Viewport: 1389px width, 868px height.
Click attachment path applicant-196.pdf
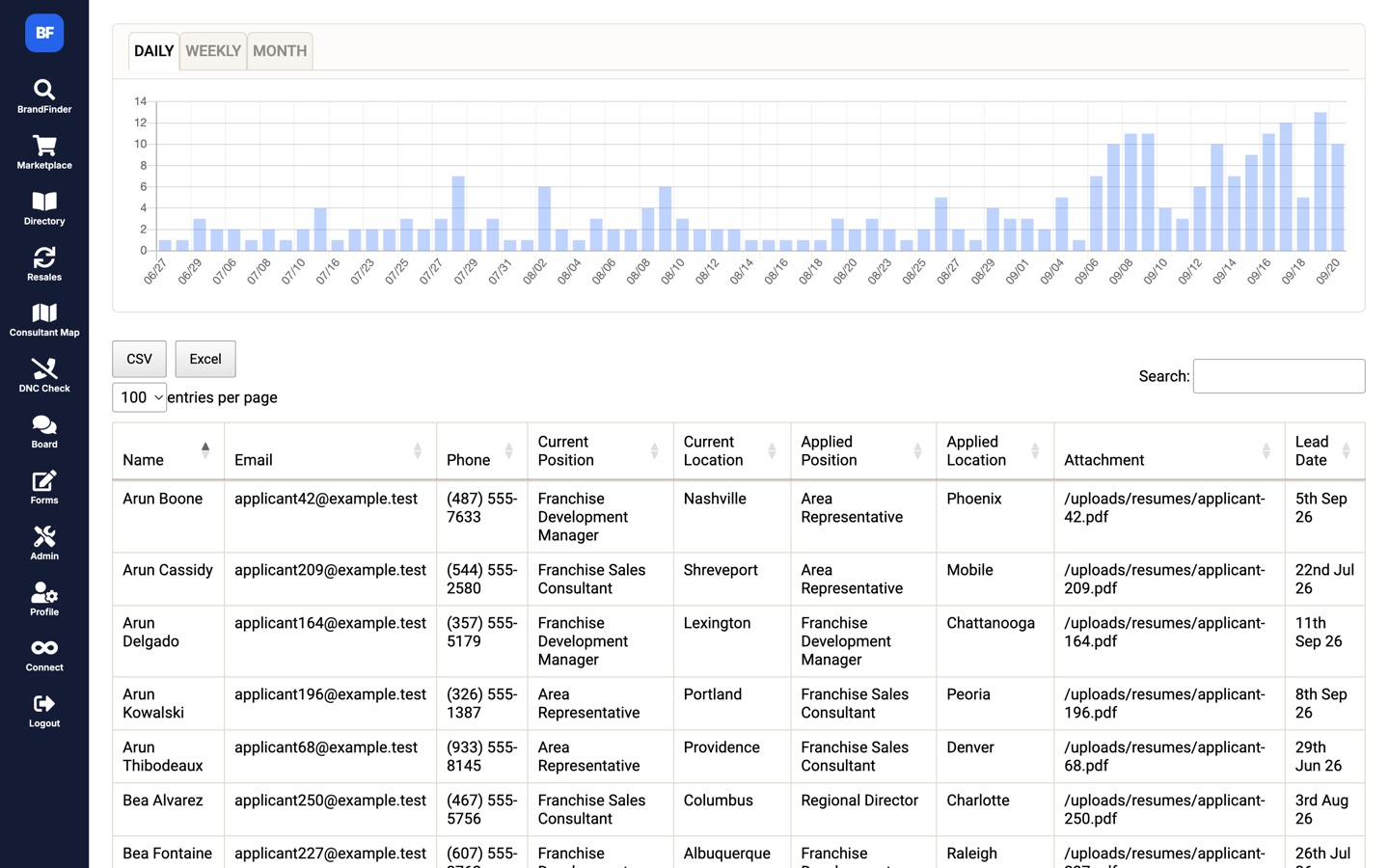coord(1164,703)
